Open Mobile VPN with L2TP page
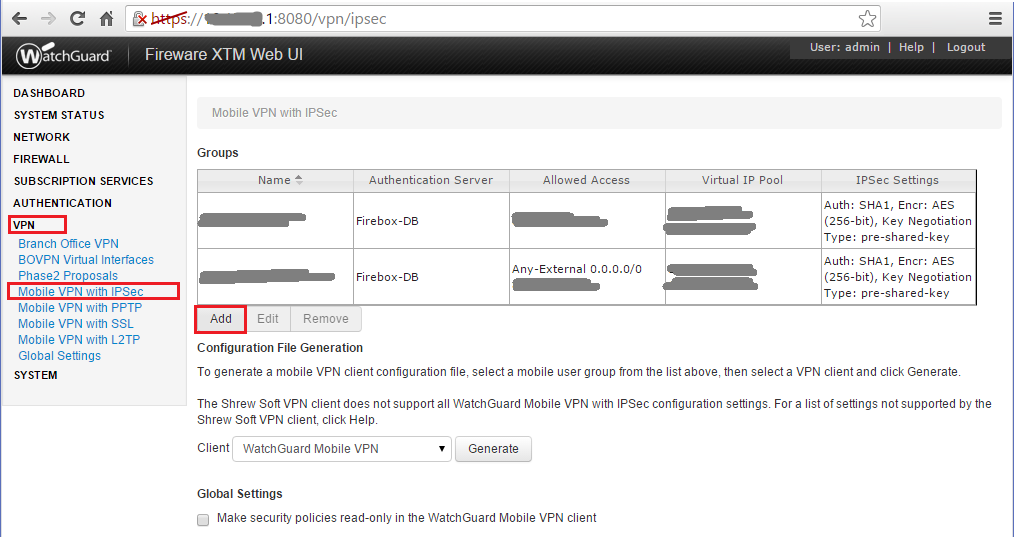 tap(79, 340)
